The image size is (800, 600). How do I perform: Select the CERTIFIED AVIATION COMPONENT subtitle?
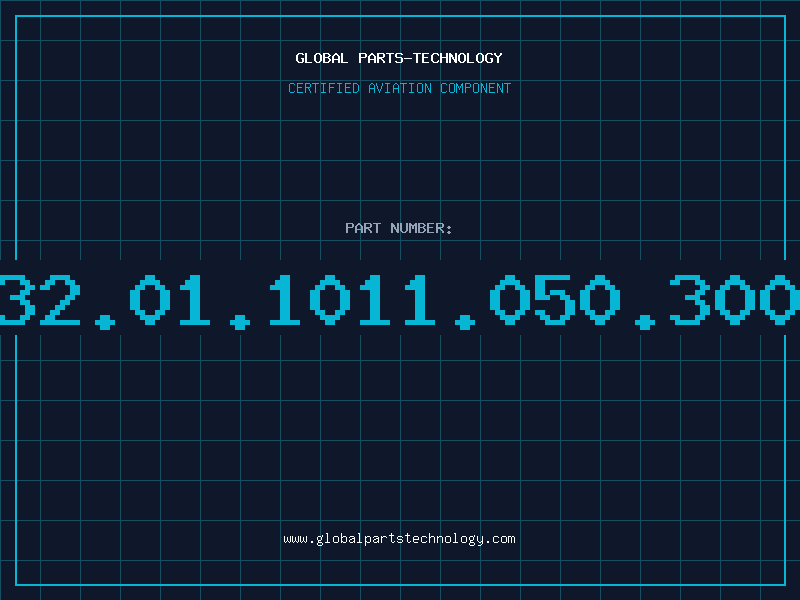pos(399,88)
